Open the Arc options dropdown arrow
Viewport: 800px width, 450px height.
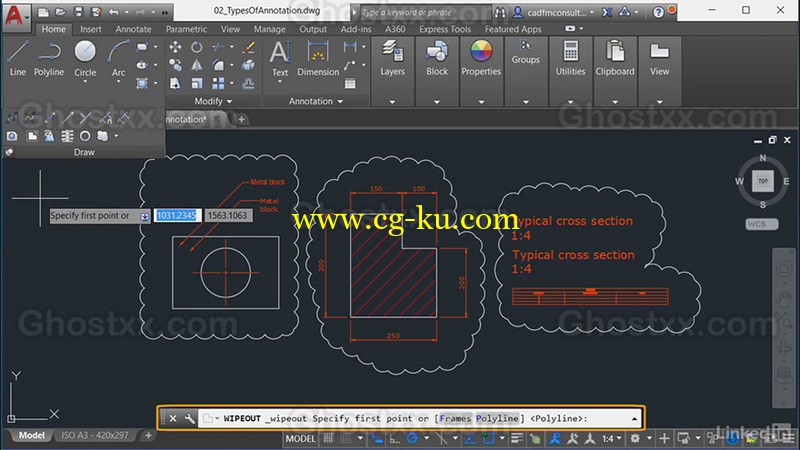tap(118, 82)
